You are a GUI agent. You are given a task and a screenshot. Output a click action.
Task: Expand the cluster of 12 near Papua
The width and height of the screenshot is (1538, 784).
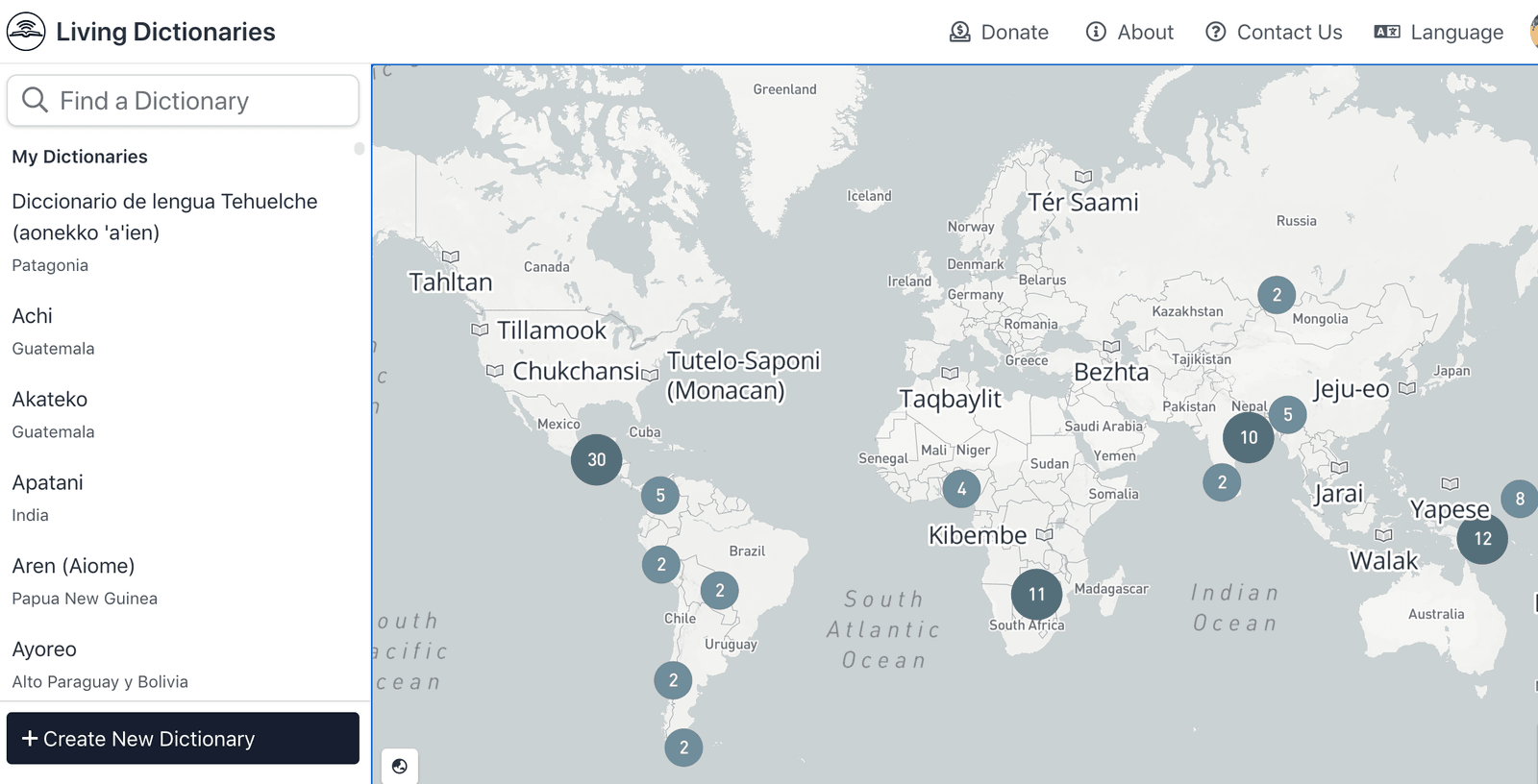(1483, 539)
